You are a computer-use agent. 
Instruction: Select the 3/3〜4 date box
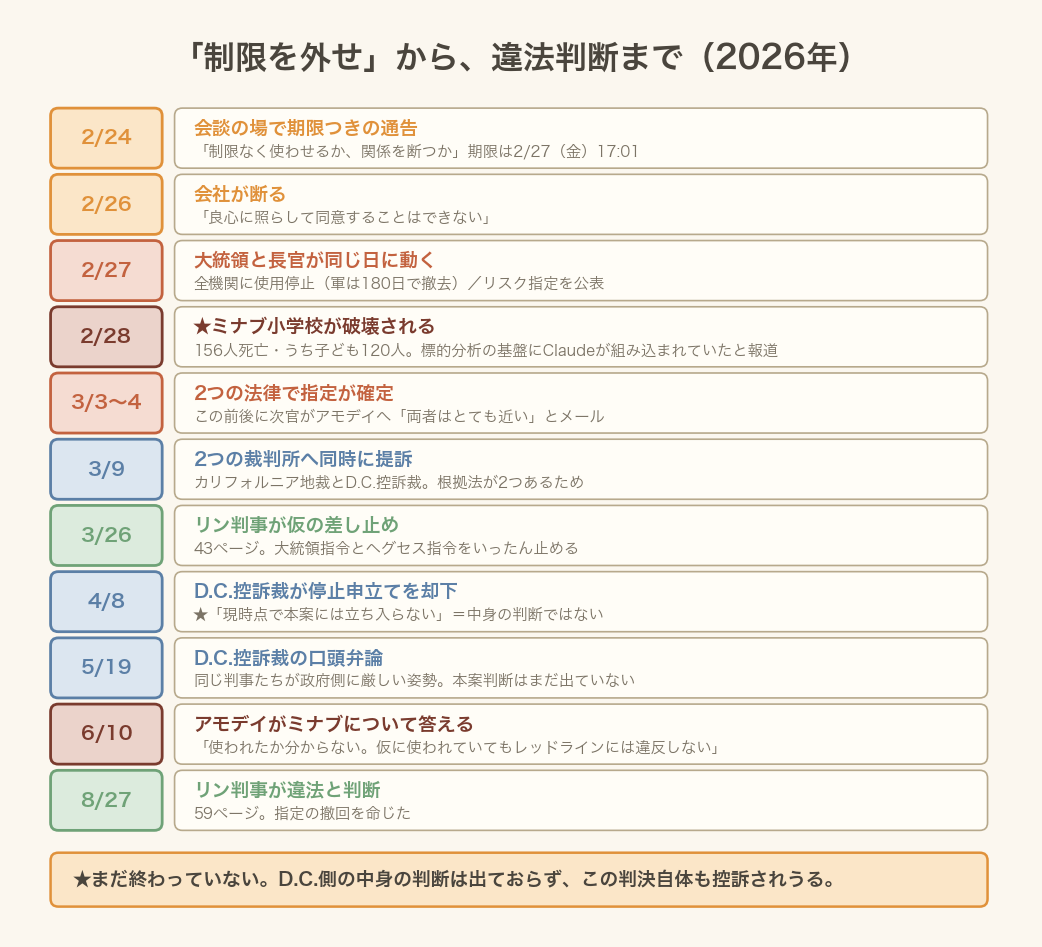point(106,403)
